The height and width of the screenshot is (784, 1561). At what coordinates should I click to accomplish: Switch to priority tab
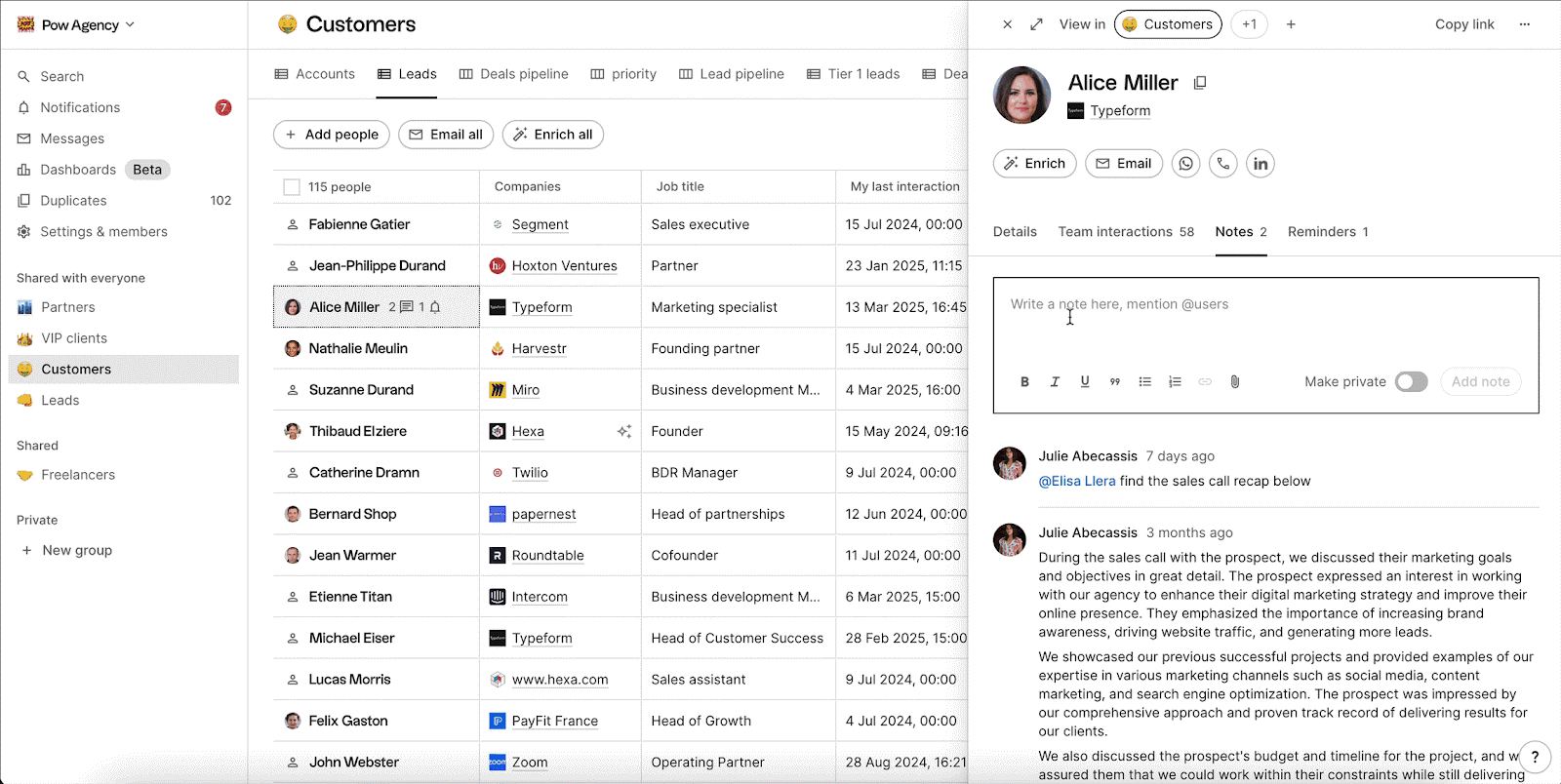pyautogui.click(x=623, y=74)
